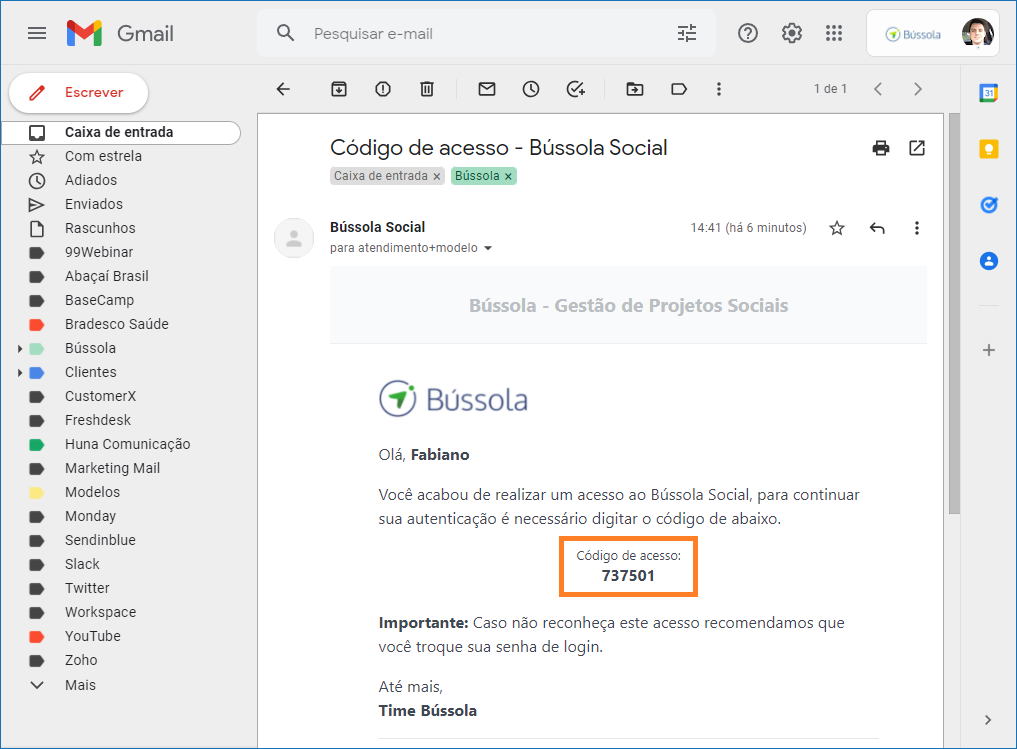Expand the Bússola label tree
The width and height of the screenshot is (1017, 749).
point(19,349)
